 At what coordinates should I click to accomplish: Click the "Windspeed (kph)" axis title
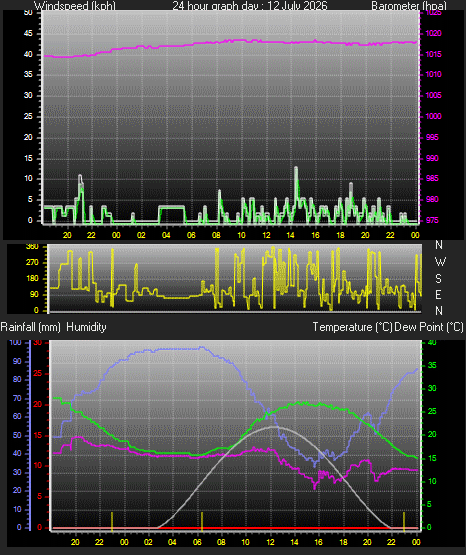pyautogui.click(x=75, y=6)
